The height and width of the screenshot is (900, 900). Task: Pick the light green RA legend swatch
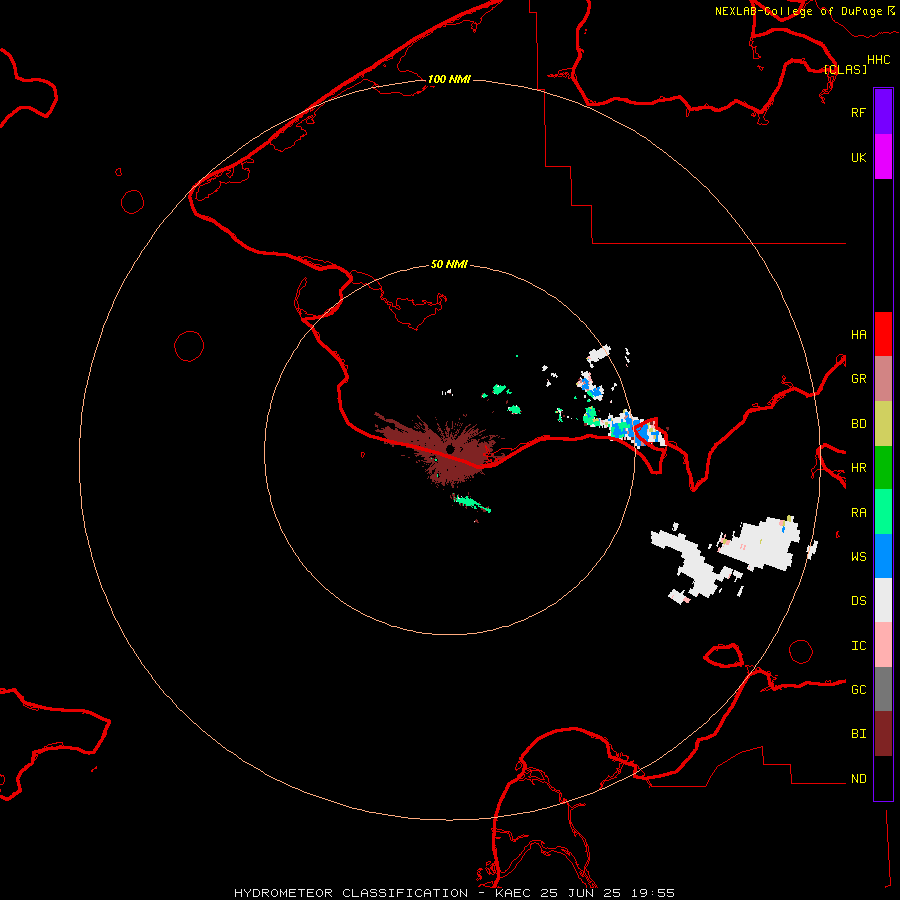coord(883,512)
